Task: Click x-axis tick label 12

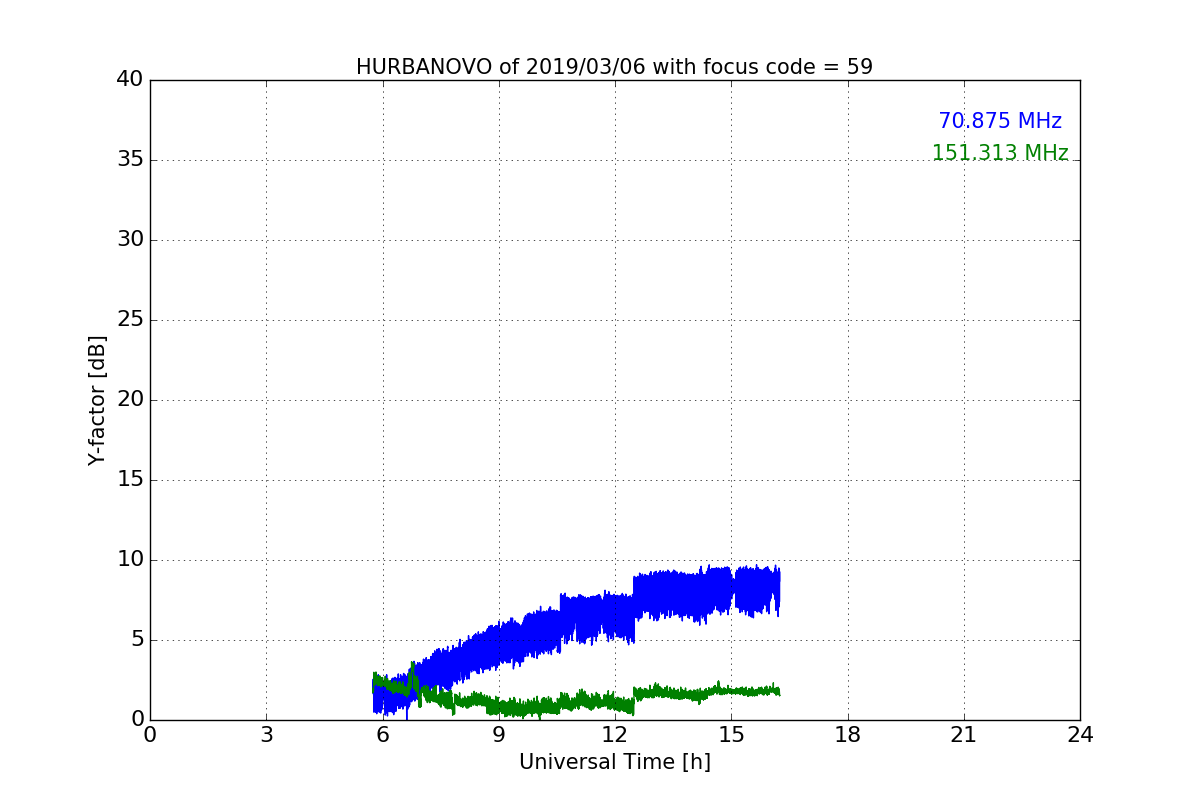Action: 615,735
